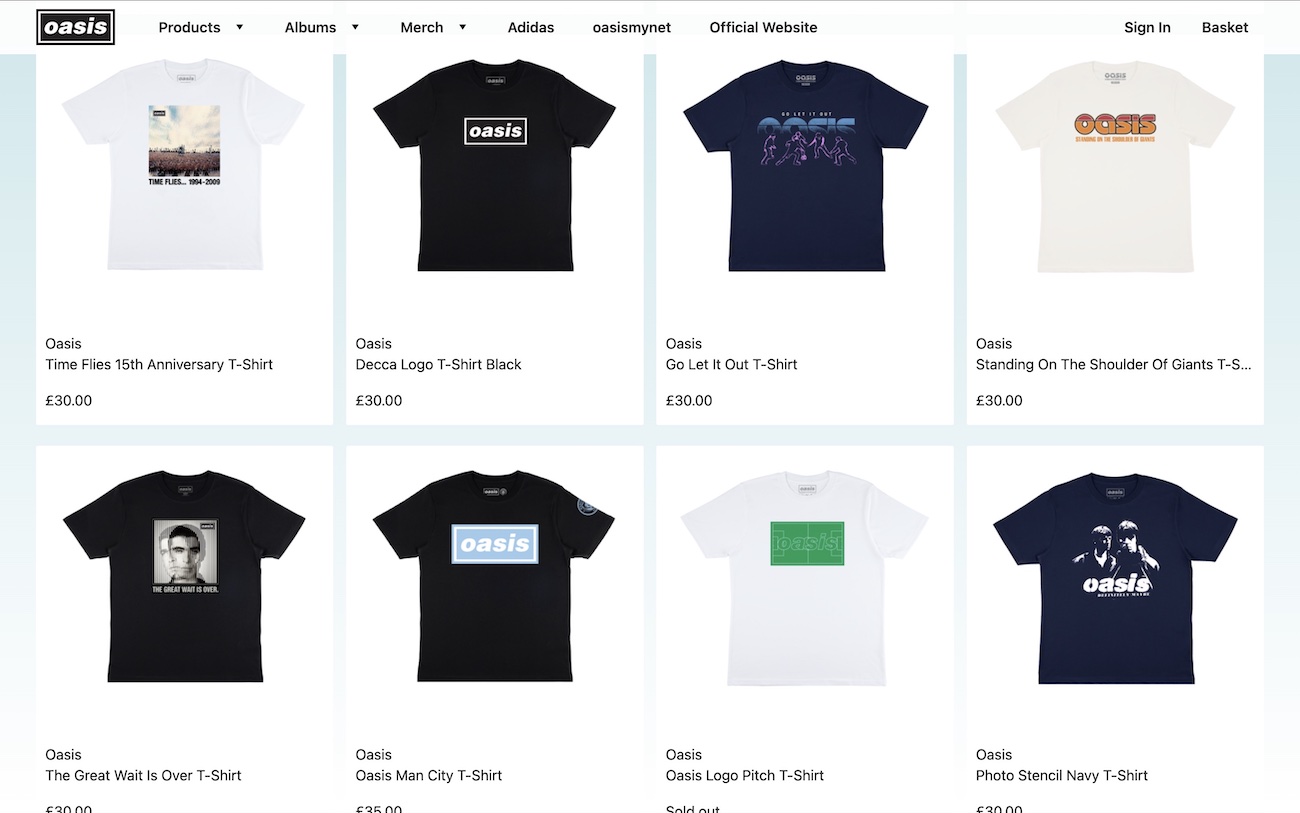Select the Standing On The Shoulder shirt image

(1115, 165)
